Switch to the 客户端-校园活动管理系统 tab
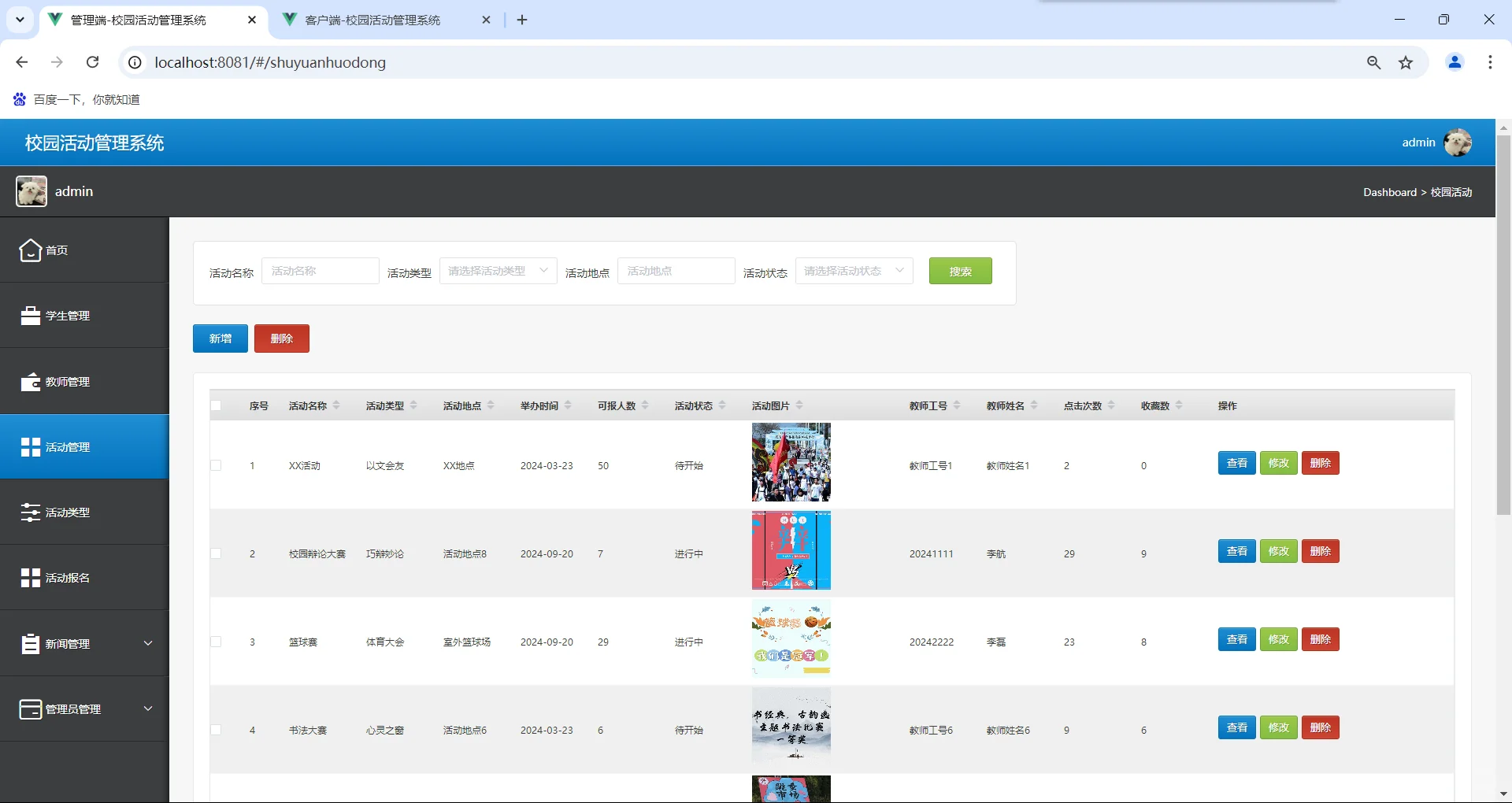This screenshot has width=1512, height=803. (x=386, y=20)
